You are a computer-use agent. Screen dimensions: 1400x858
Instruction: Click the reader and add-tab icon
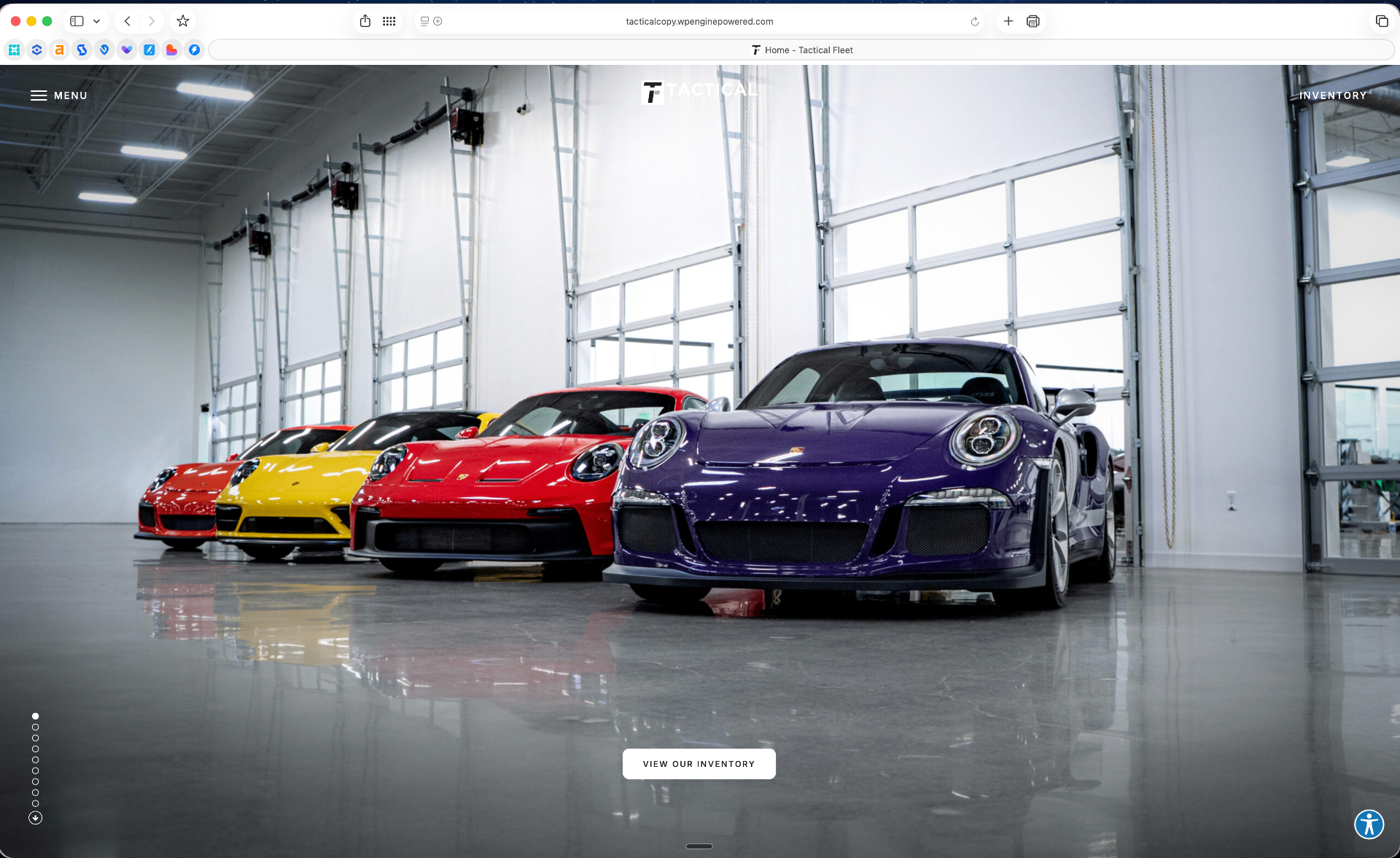tap(431, 21)
